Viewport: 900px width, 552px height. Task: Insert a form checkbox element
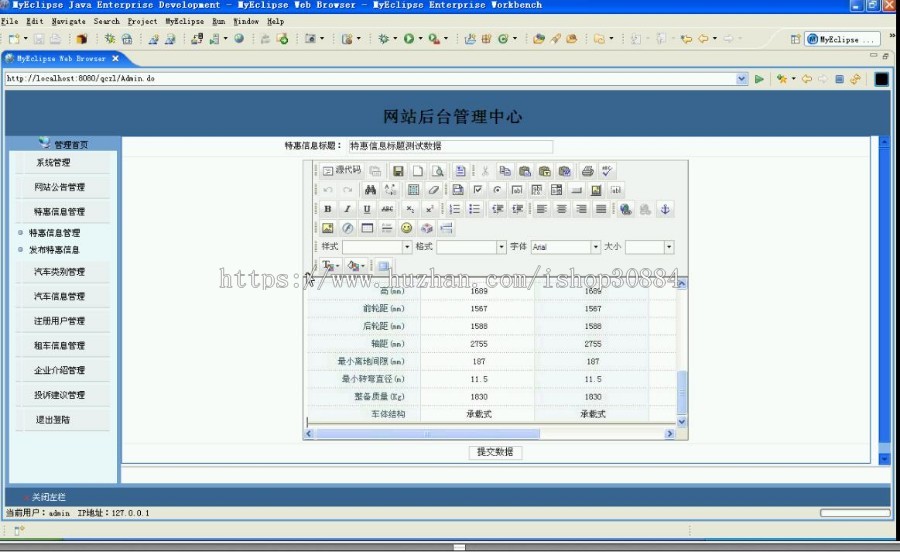(478, 190)
